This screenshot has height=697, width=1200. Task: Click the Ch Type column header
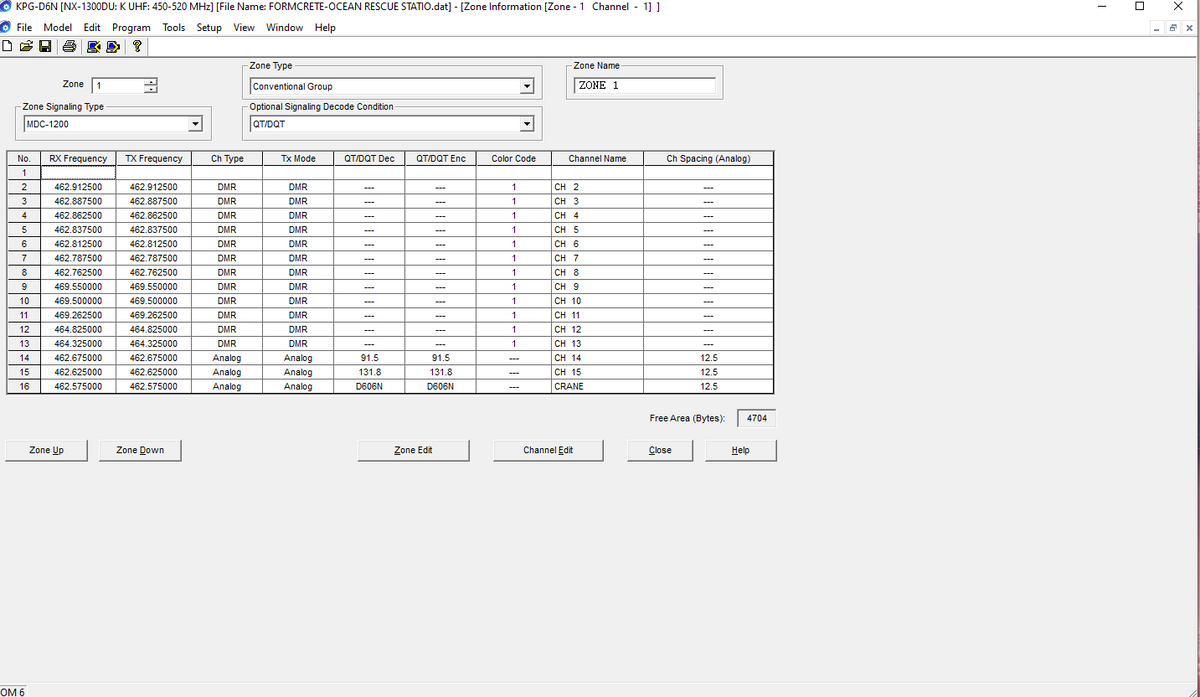tap(227, 159)
